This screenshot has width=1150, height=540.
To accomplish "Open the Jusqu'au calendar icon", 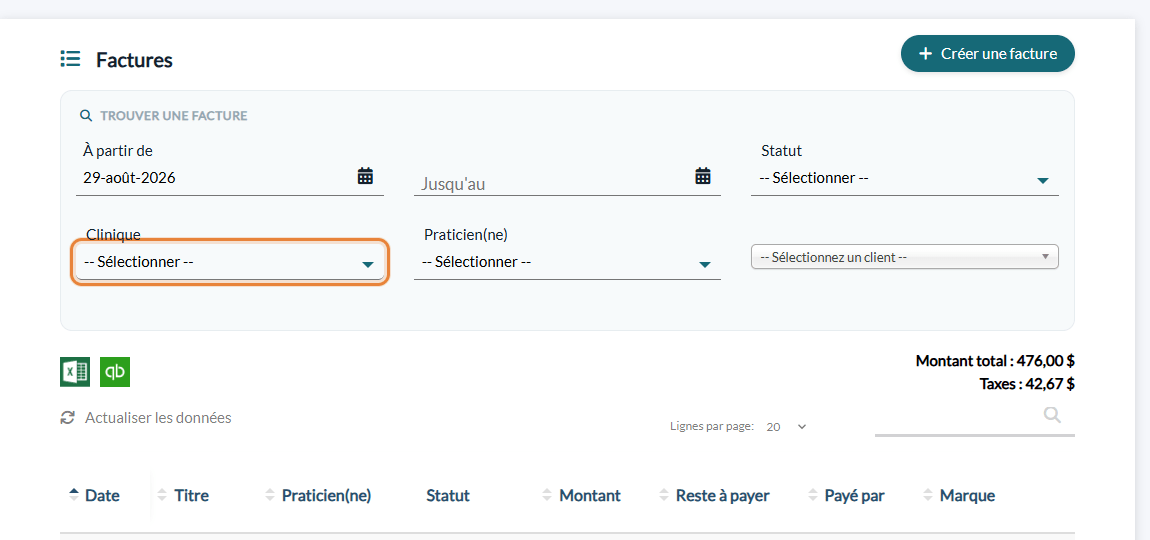I will 703,176.
